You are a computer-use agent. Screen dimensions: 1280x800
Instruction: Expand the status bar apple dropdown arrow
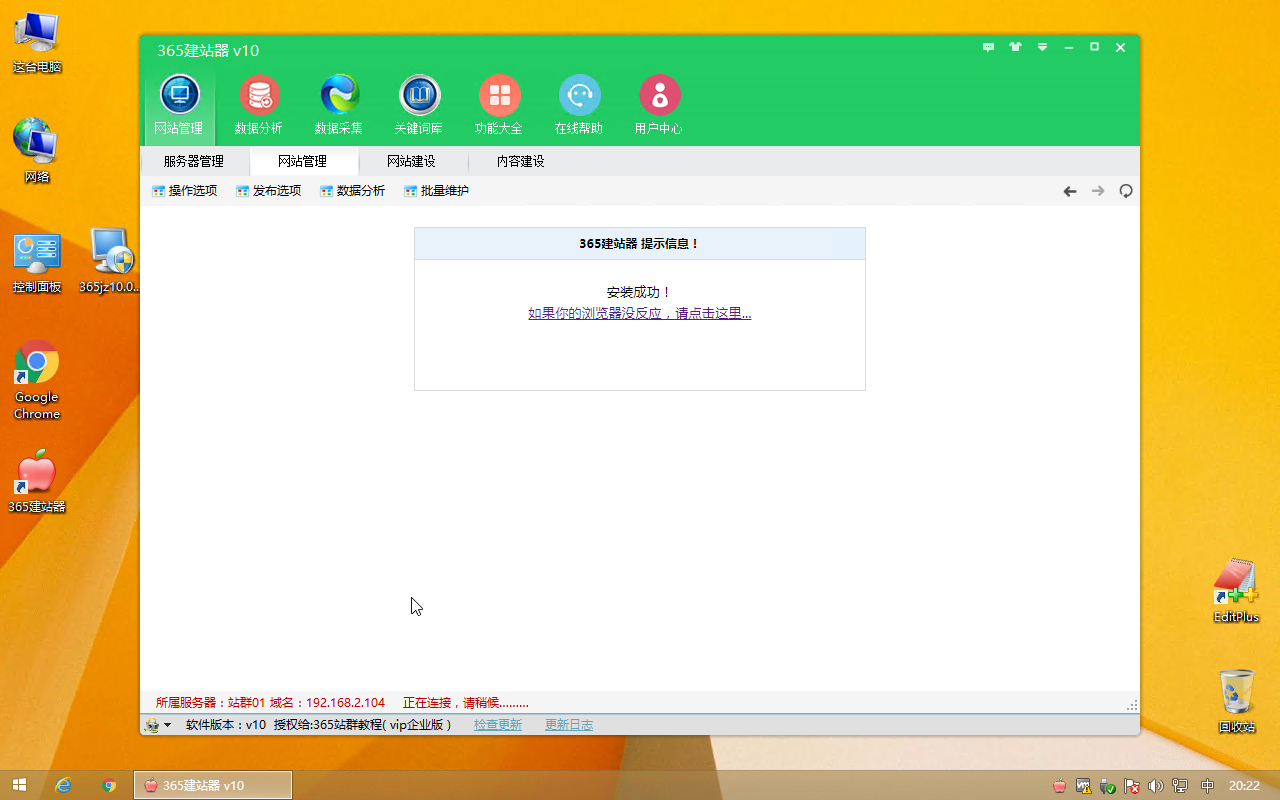tap(167, 726)
